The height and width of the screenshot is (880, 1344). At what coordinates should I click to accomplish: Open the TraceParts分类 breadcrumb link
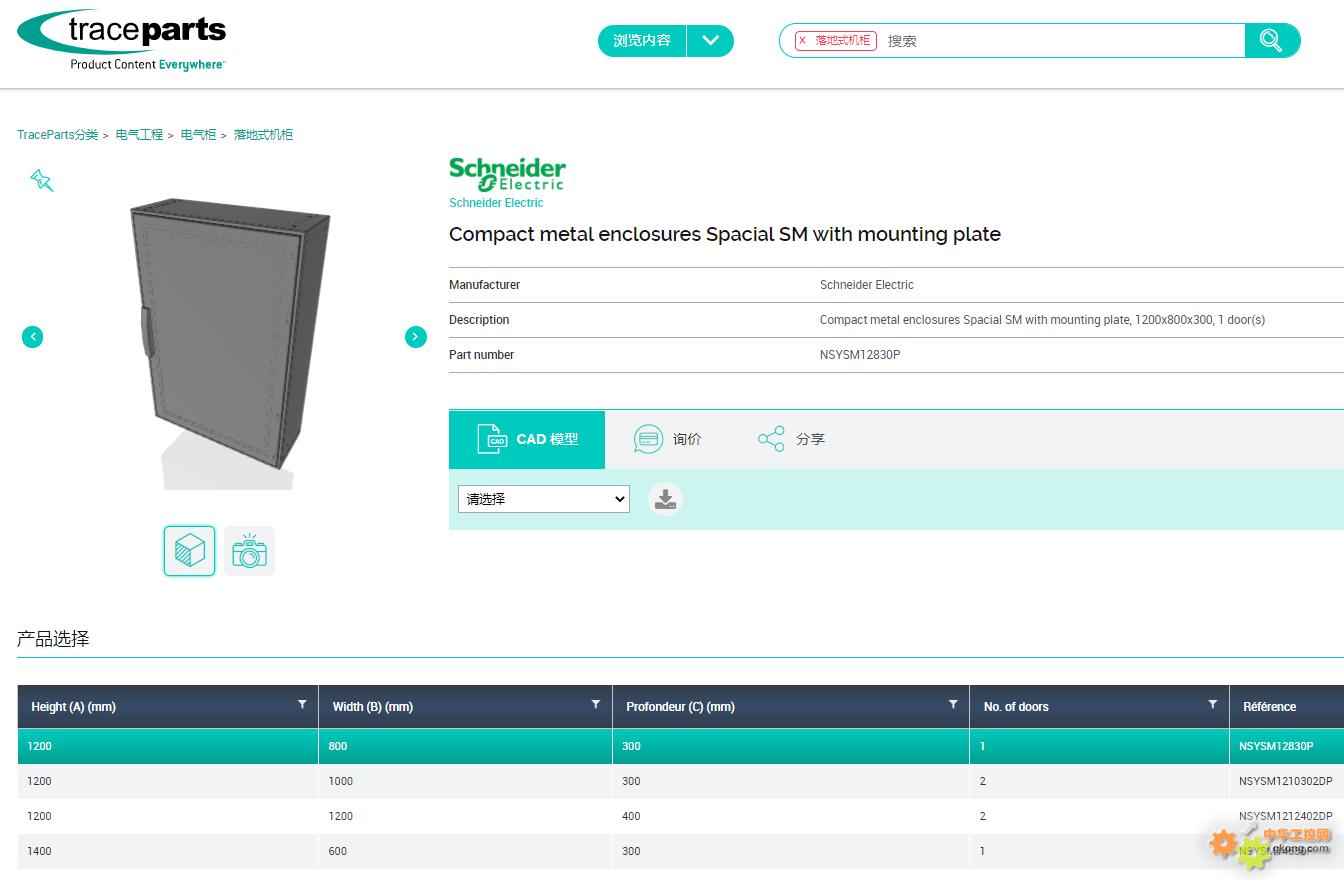pos(58,135)
